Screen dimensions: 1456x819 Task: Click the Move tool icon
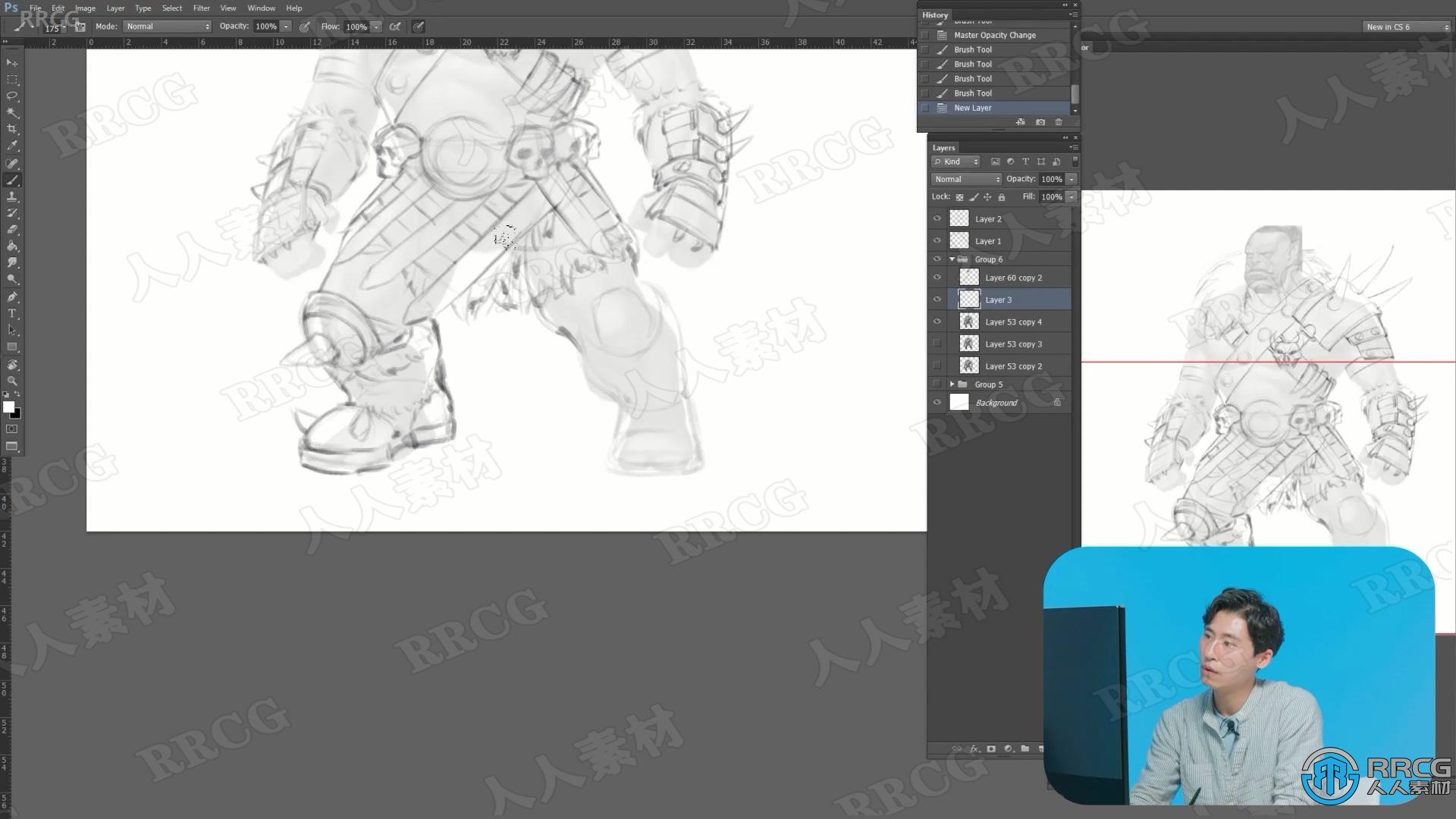[13, 61]
